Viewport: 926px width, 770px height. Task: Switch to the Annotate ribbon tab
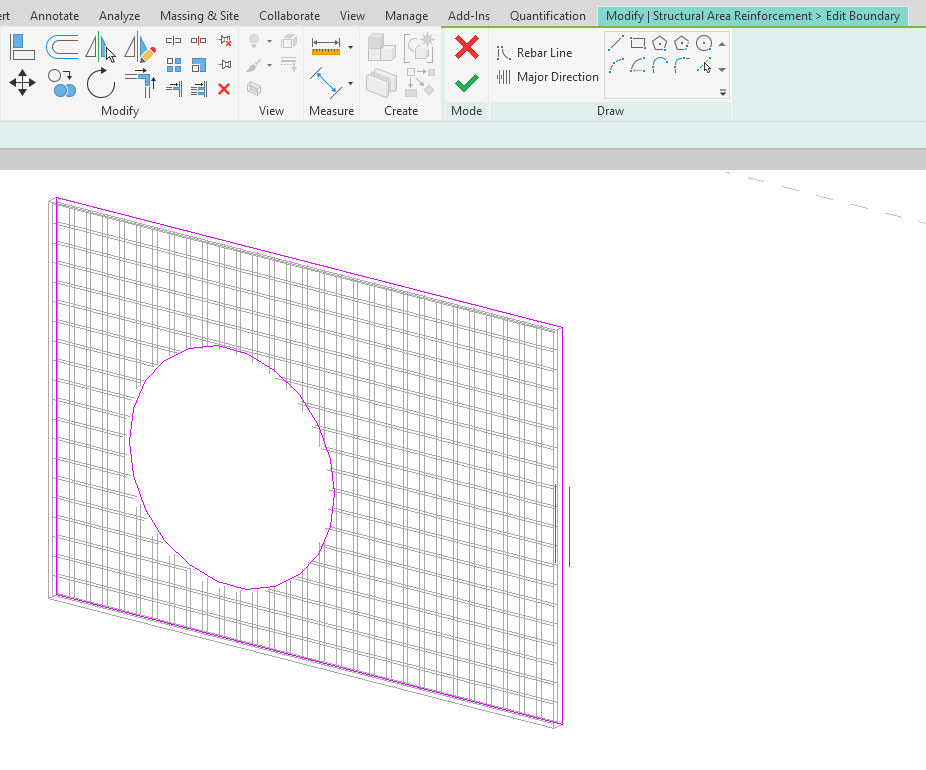click(54, 15)
